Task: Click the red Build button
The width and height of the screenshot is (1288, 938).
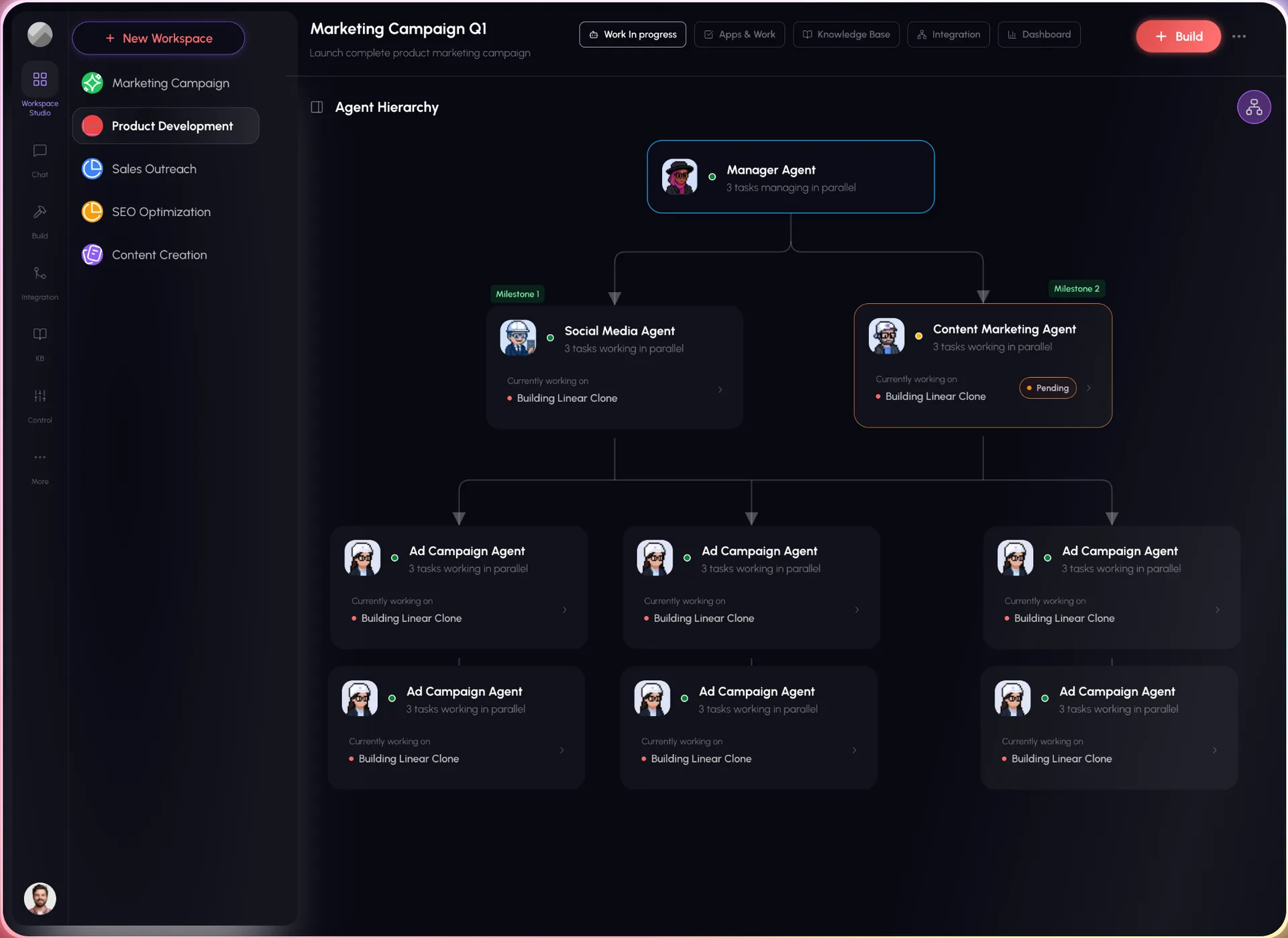Action: pos(1177,36)
